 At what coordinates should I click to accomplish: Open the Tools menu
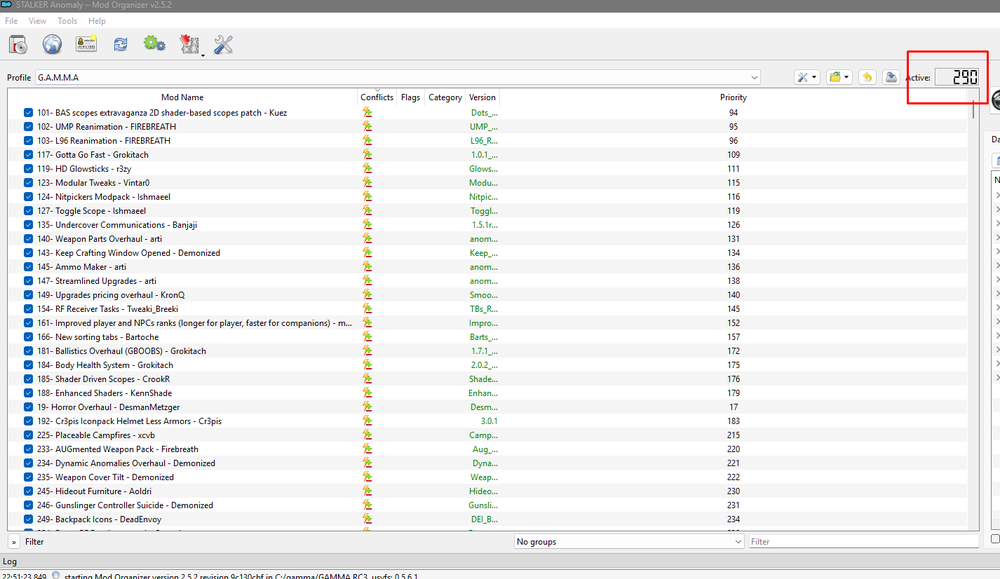coord(67,21)
